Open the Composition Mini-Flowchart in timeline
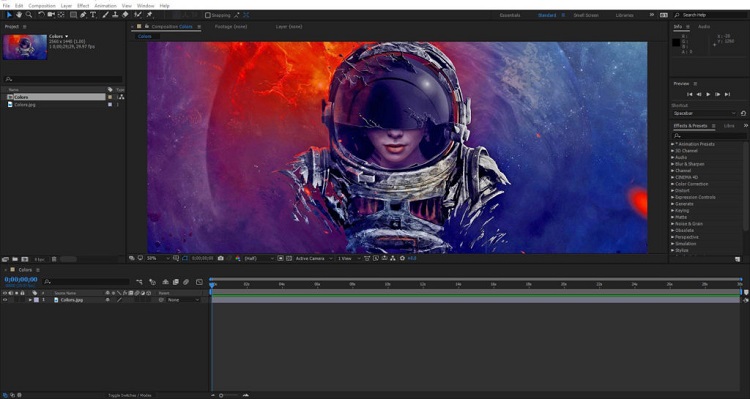This screenshot has width=750, height=399. pos(139,282)
